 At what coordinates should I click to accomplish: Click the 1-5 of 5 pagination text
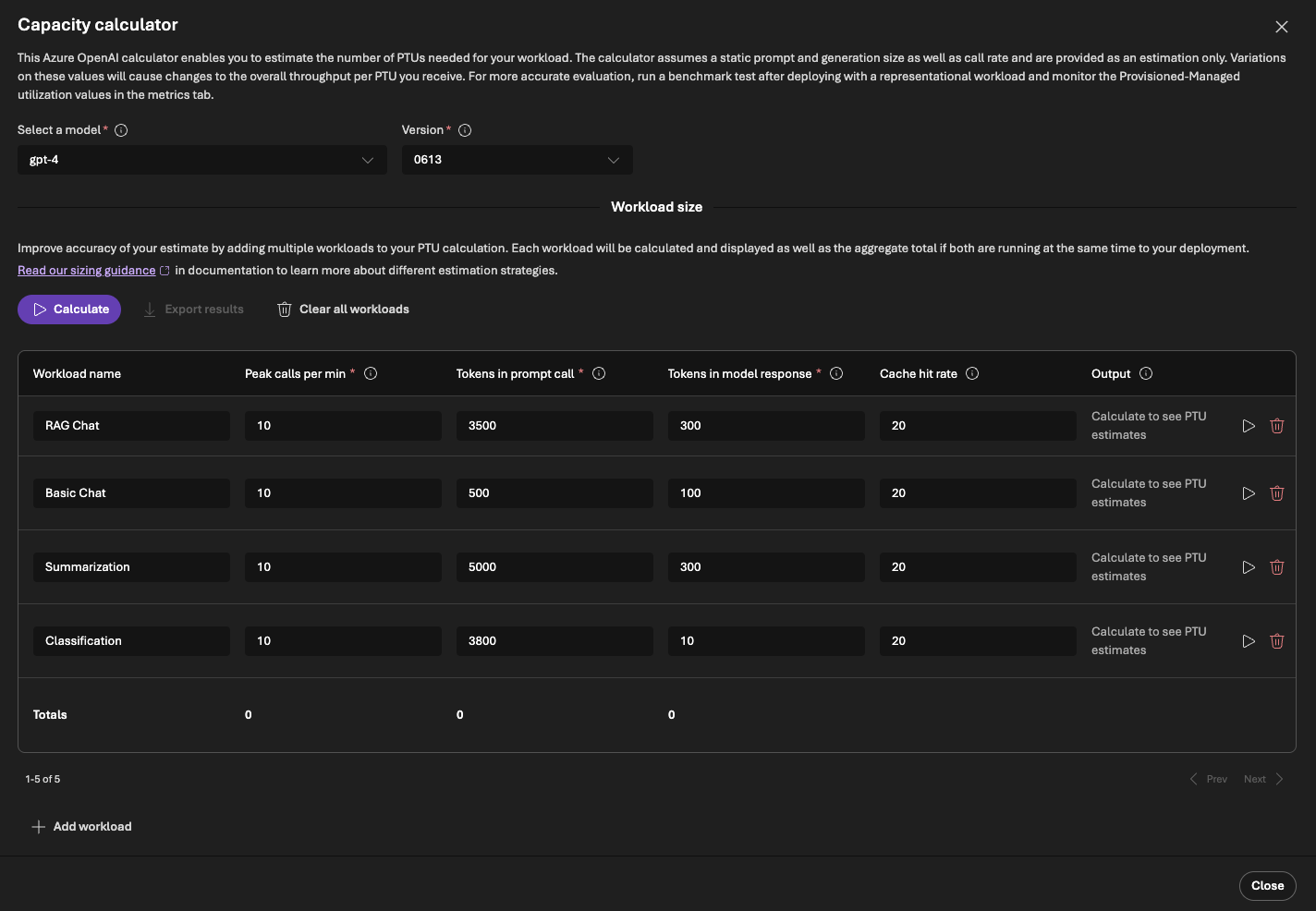coord(43,780)
